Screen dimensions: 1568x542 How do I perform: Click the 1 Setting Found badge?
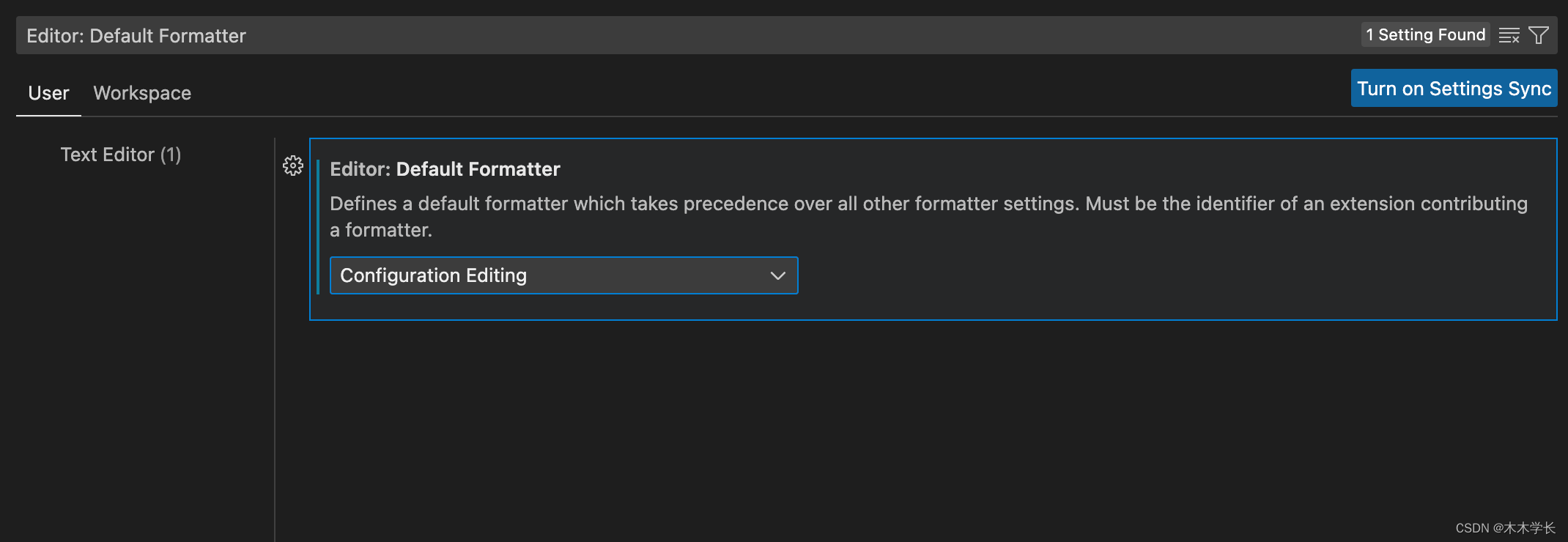[x=1425, y=35]
